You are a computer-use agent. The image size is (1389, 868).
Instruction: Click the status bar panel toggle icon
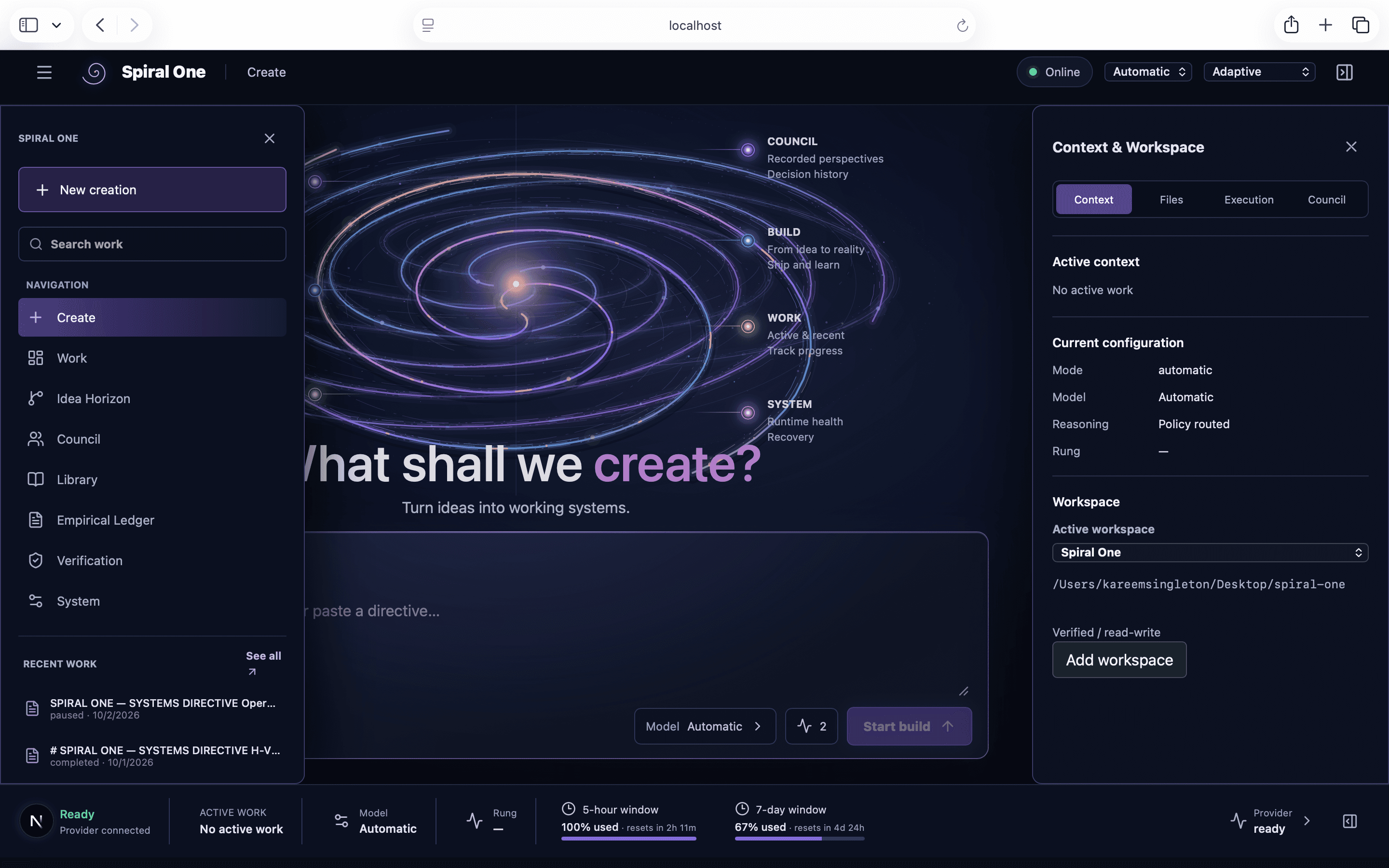point(1350,821)
